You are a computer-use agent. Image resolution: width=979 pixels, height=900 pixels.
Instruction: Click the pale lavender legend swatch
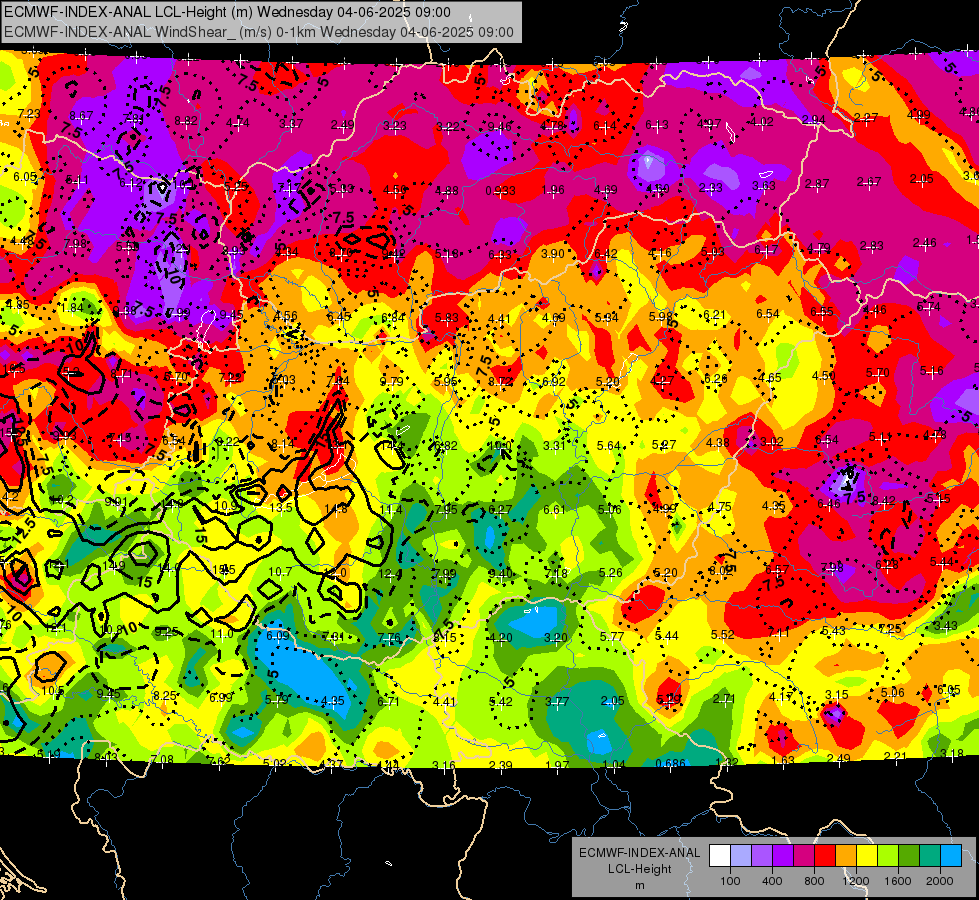[x=741, y=856]
